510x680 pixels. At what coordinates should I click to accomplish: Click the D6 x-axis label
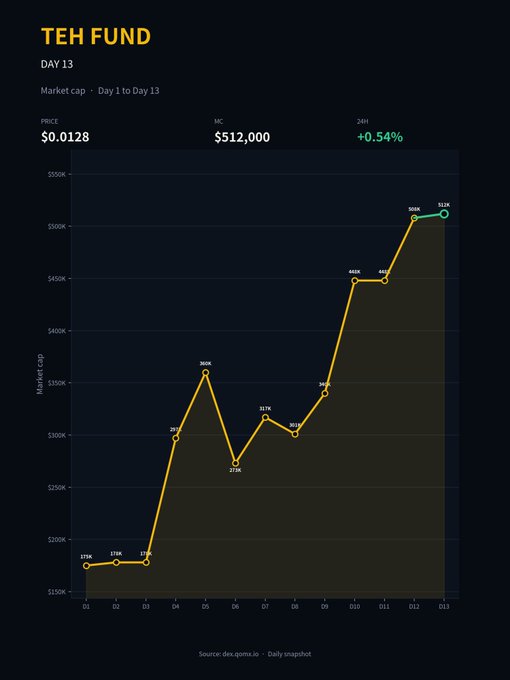point(235,607)
